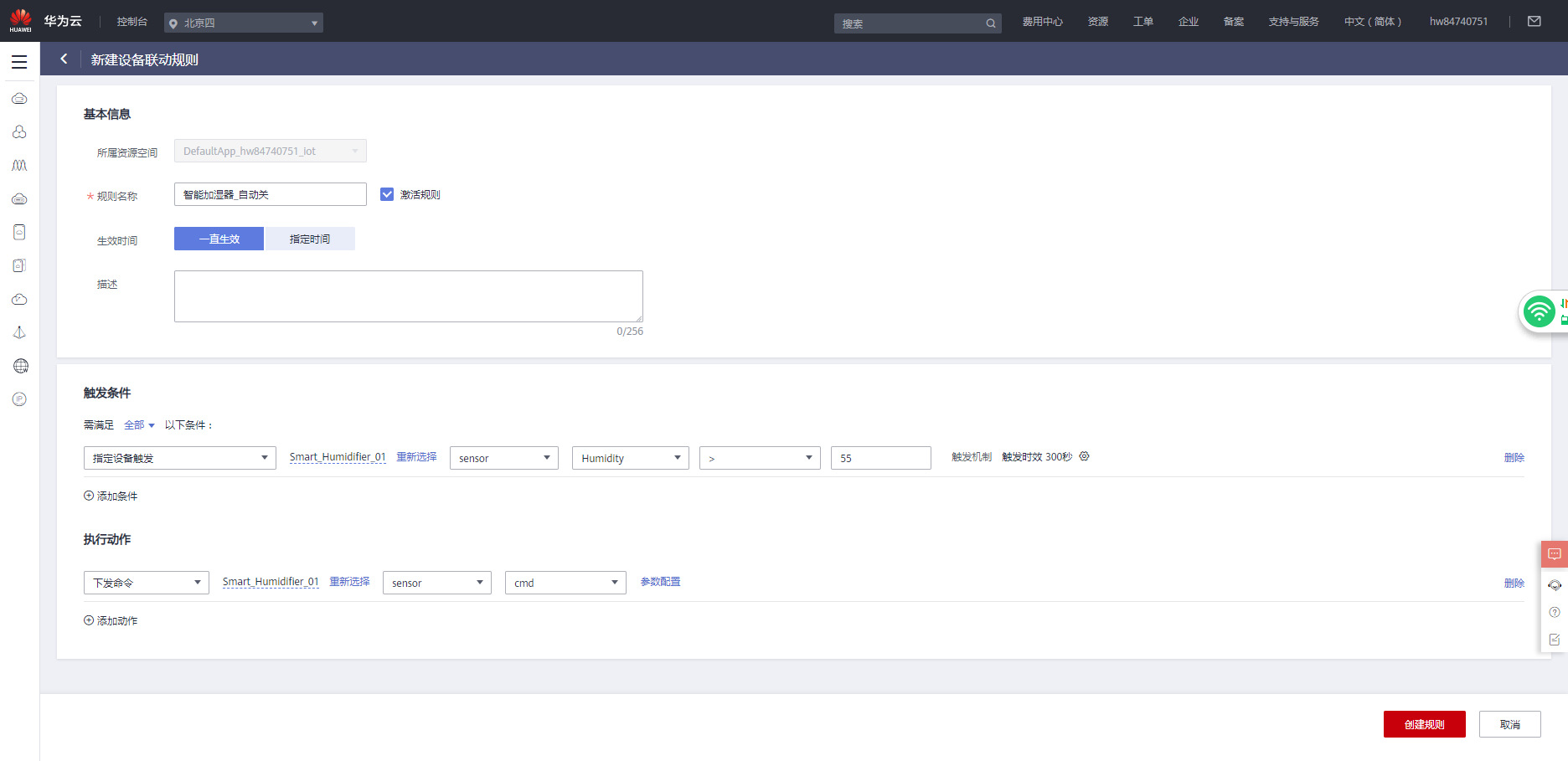Click the top search box
This screenshot has width=1568, height=761.
pyautogui.click(x=917, y=23)
